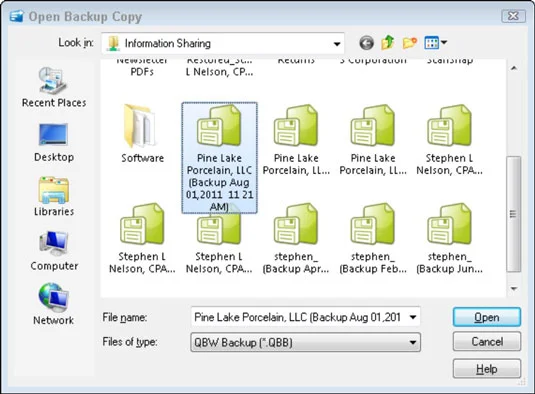Select stephen_ Backup Apr file
Image resolution: width=535 pixels, height=394 pixels.
coord(296,239)
